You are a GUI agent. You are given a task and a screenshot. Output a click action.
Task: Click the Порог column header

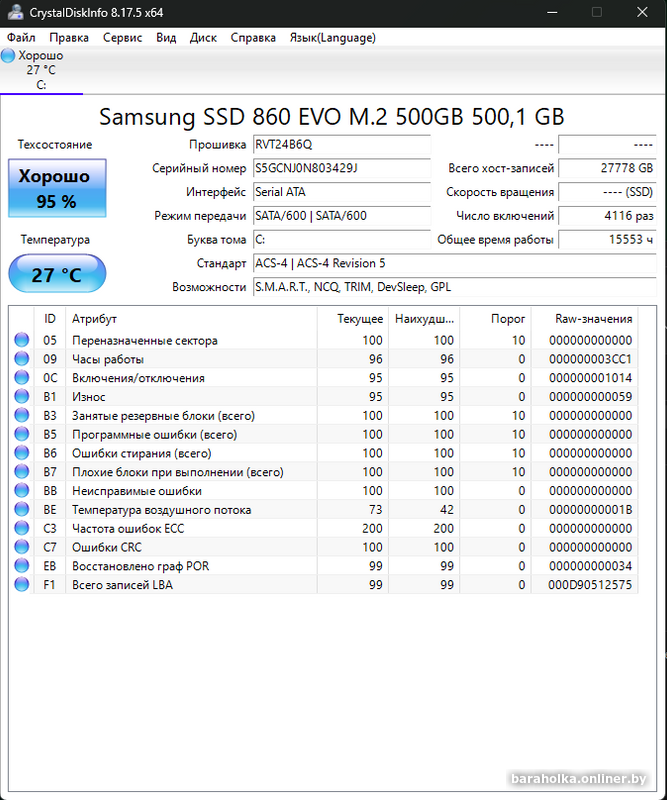point(496,319)
